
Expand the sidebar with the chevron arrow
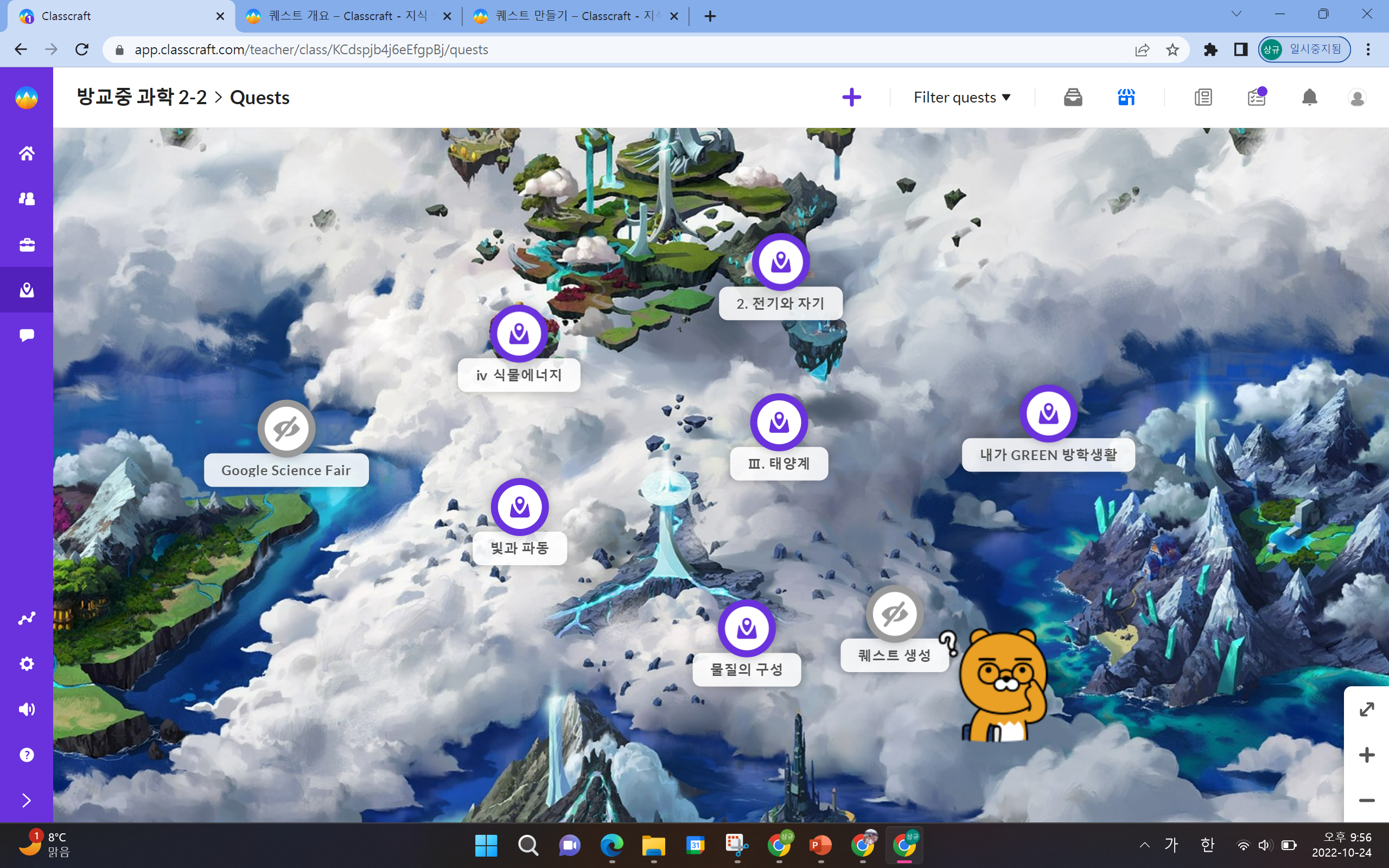pos(27,800)
